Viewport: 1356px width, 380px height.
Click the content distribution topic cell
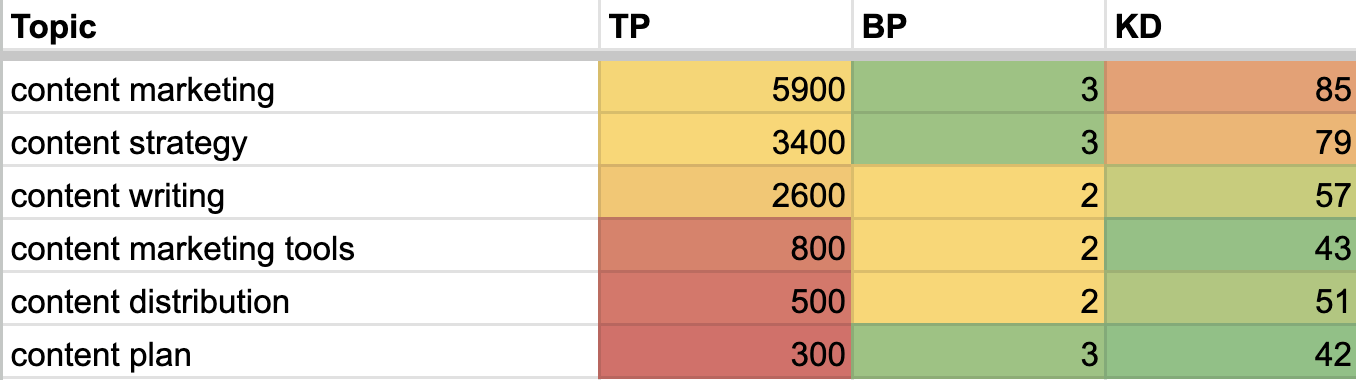pyautogui.click(x=299, y=301)
